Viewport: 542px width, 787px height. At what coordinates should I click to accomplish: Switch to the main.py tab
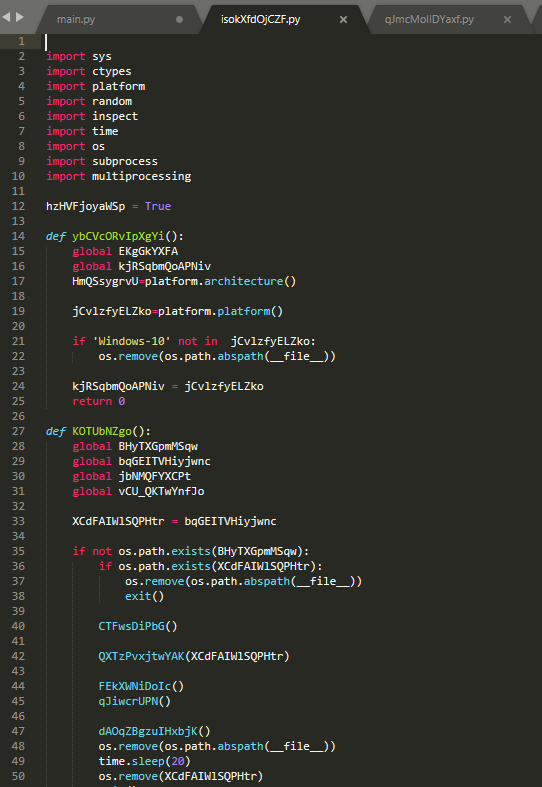pyautogui.click(x=76, y=20)
